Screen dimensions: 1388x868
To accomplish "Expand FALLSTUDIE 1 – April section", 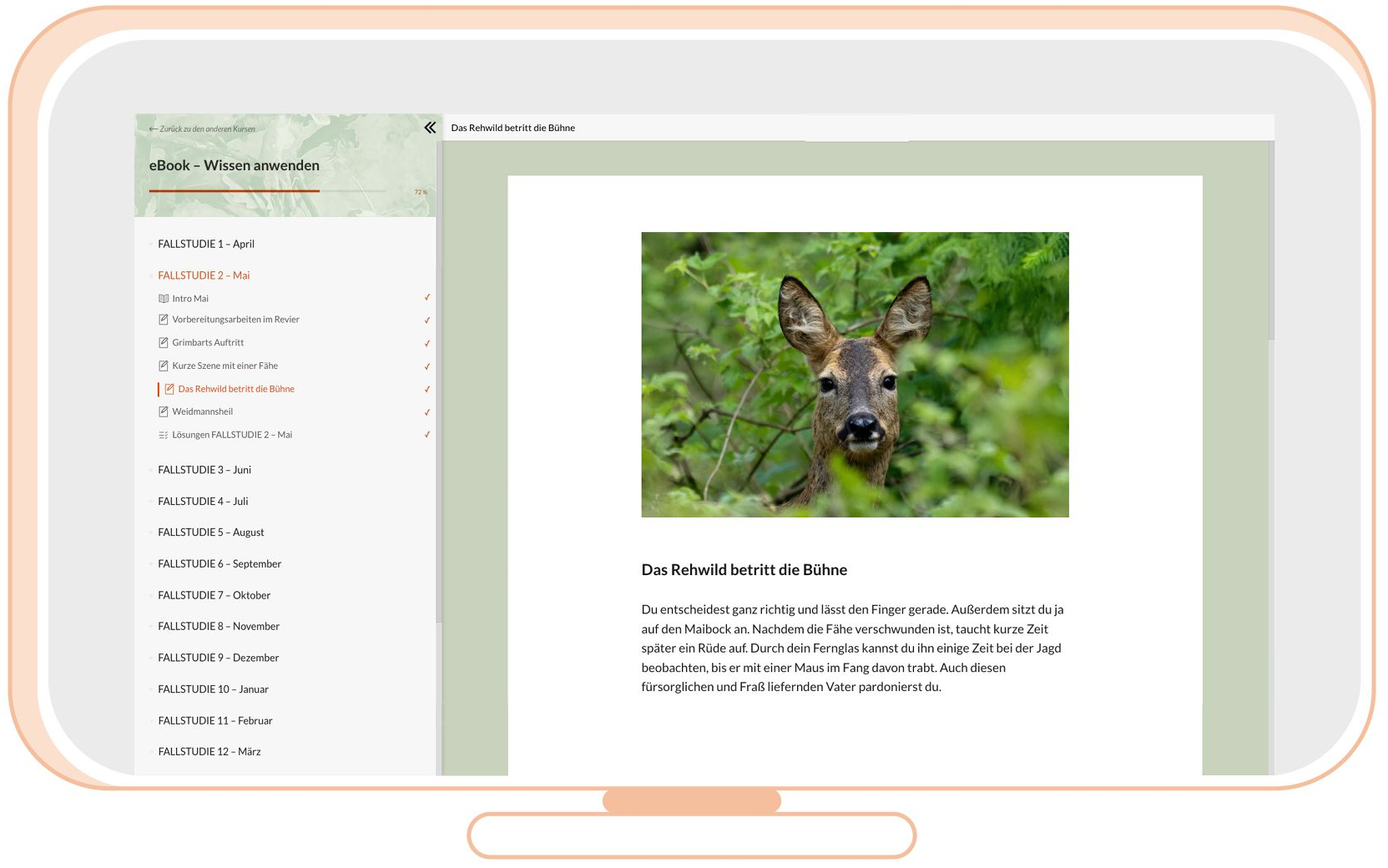I will click(206, 245).
